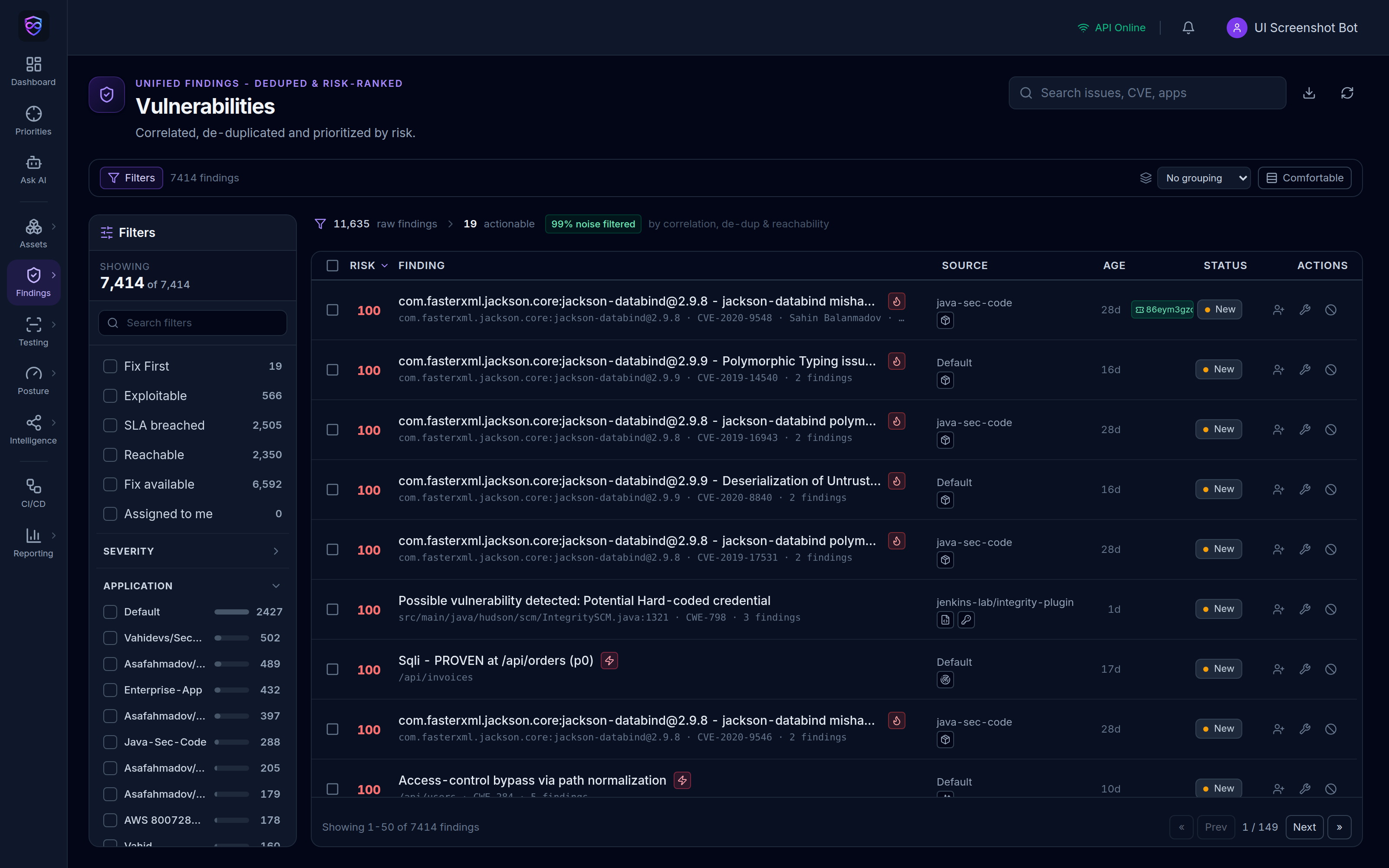This screenshot has width=1389, height=868.
Task: Open remediation wrench for CVE-2019-14540 finding
Action: 1305,370
